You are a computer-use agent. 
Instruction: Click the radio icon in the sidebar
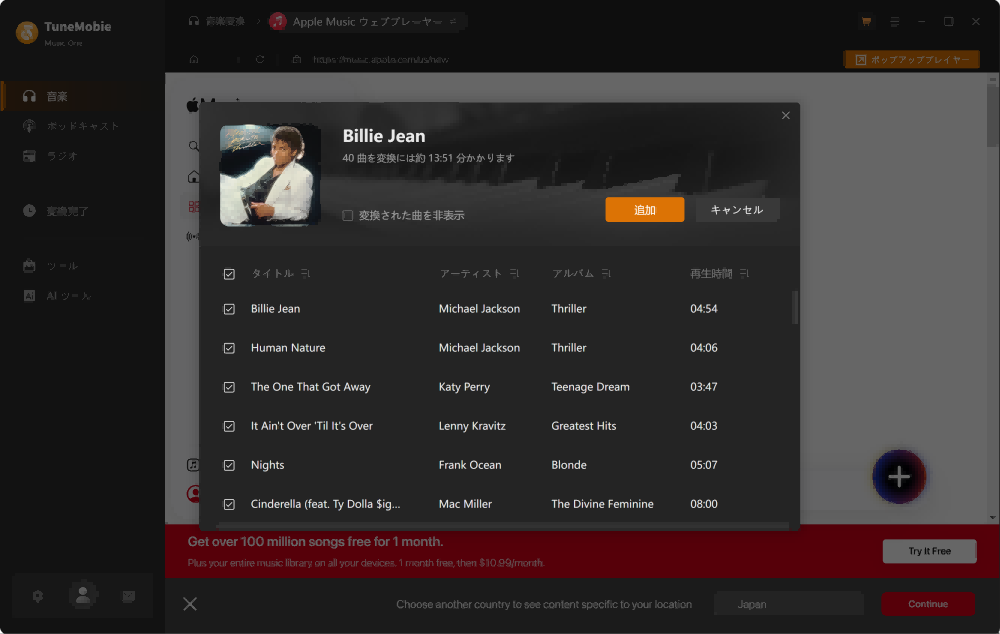click(x=29, y=156)
